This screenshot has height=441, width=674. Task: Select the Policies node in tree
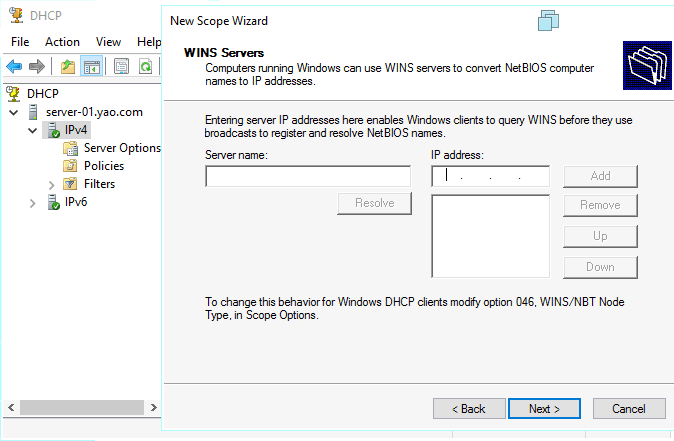[104, 166]
